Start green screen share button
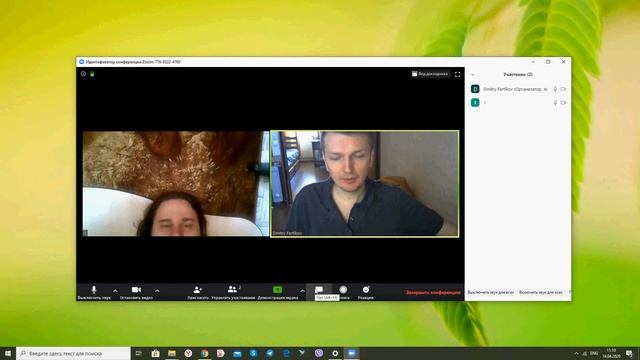This screenshot has height=360, width=640. point(278,292)
